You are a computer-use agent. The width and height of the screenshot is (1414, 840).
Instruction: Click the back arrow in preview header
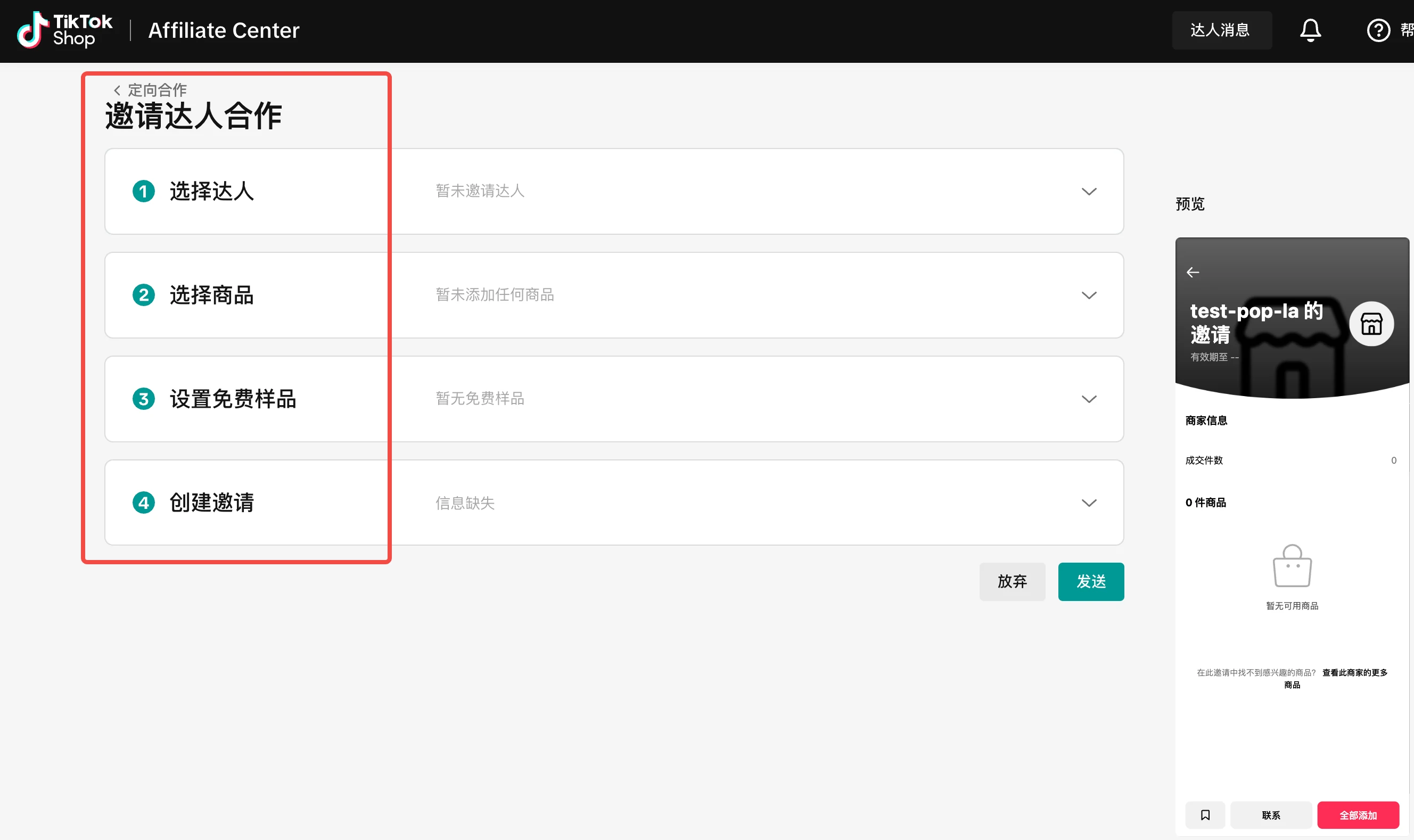pyautogui.click(x=1193, y=272)
